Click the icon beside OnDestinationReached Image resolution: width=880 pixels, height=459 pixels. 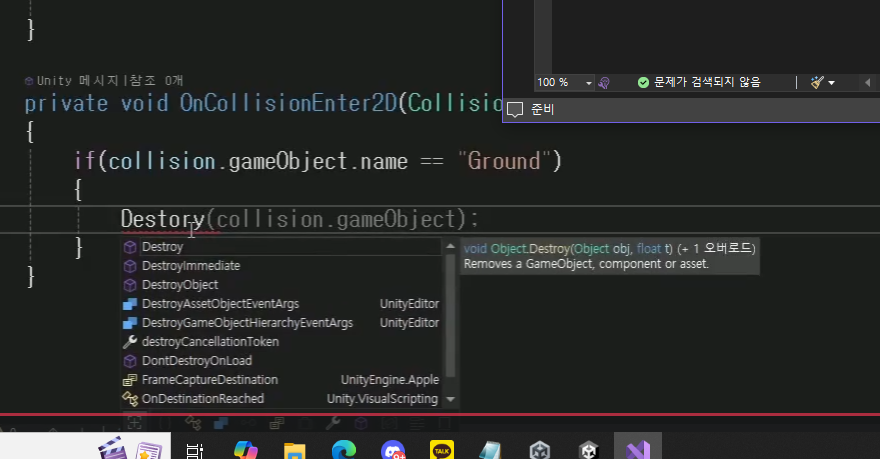(x=130, y=399)
